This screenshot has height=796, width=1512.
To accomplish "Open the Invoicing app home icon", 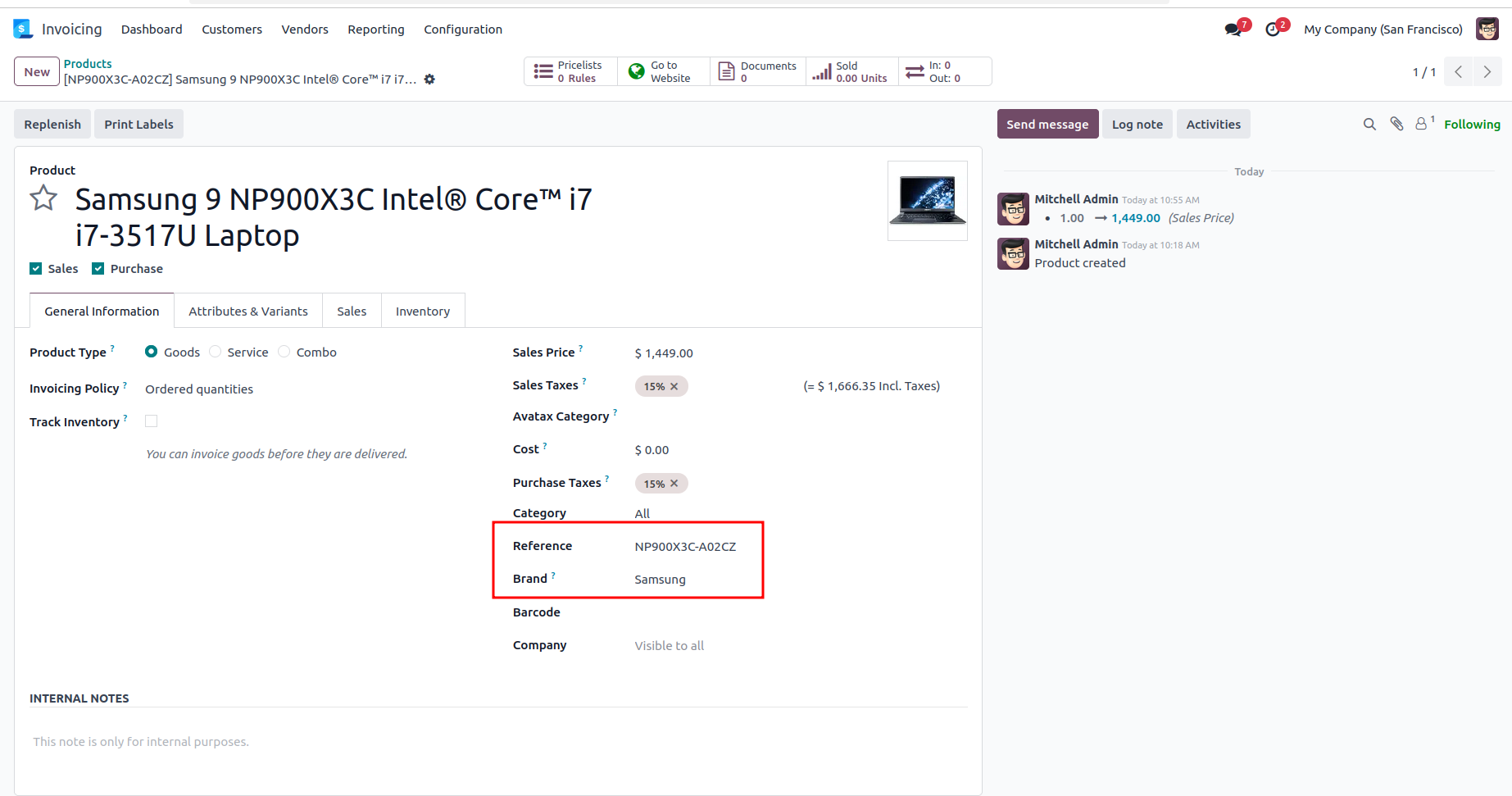I will coord(23,30).
